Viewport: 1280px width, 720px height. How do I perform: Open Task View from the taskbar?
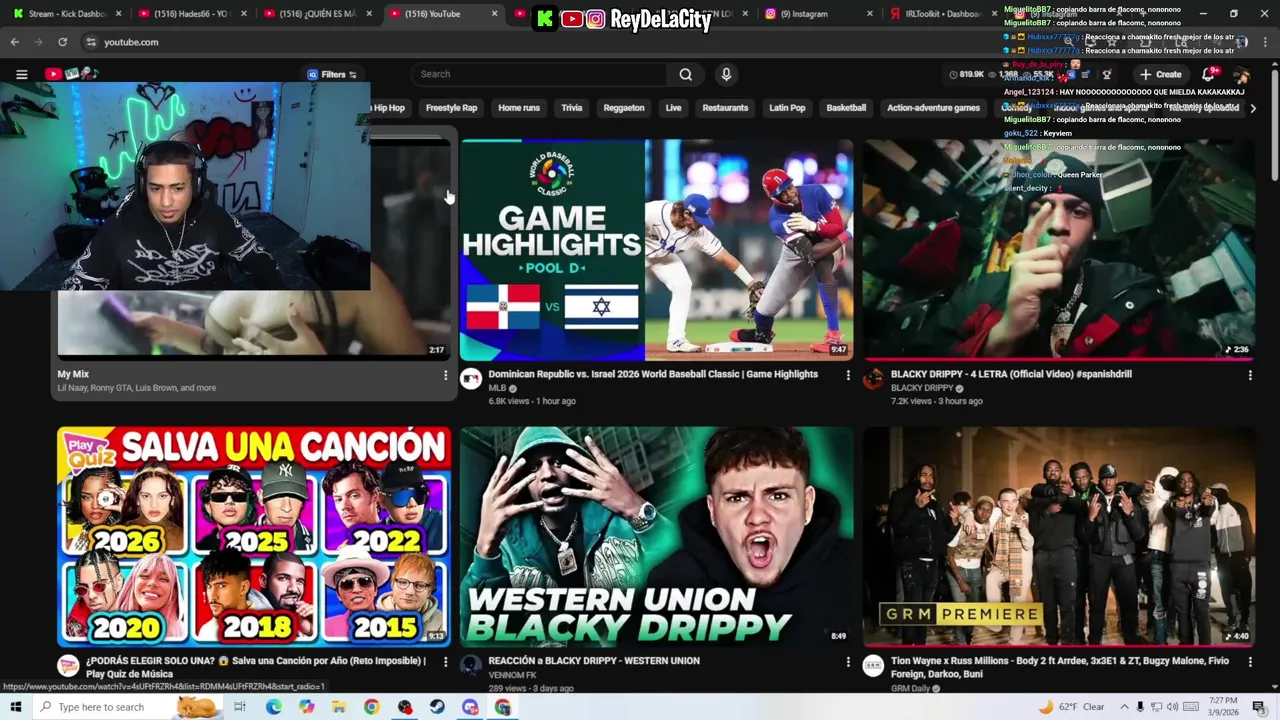[x=240, y=707]
